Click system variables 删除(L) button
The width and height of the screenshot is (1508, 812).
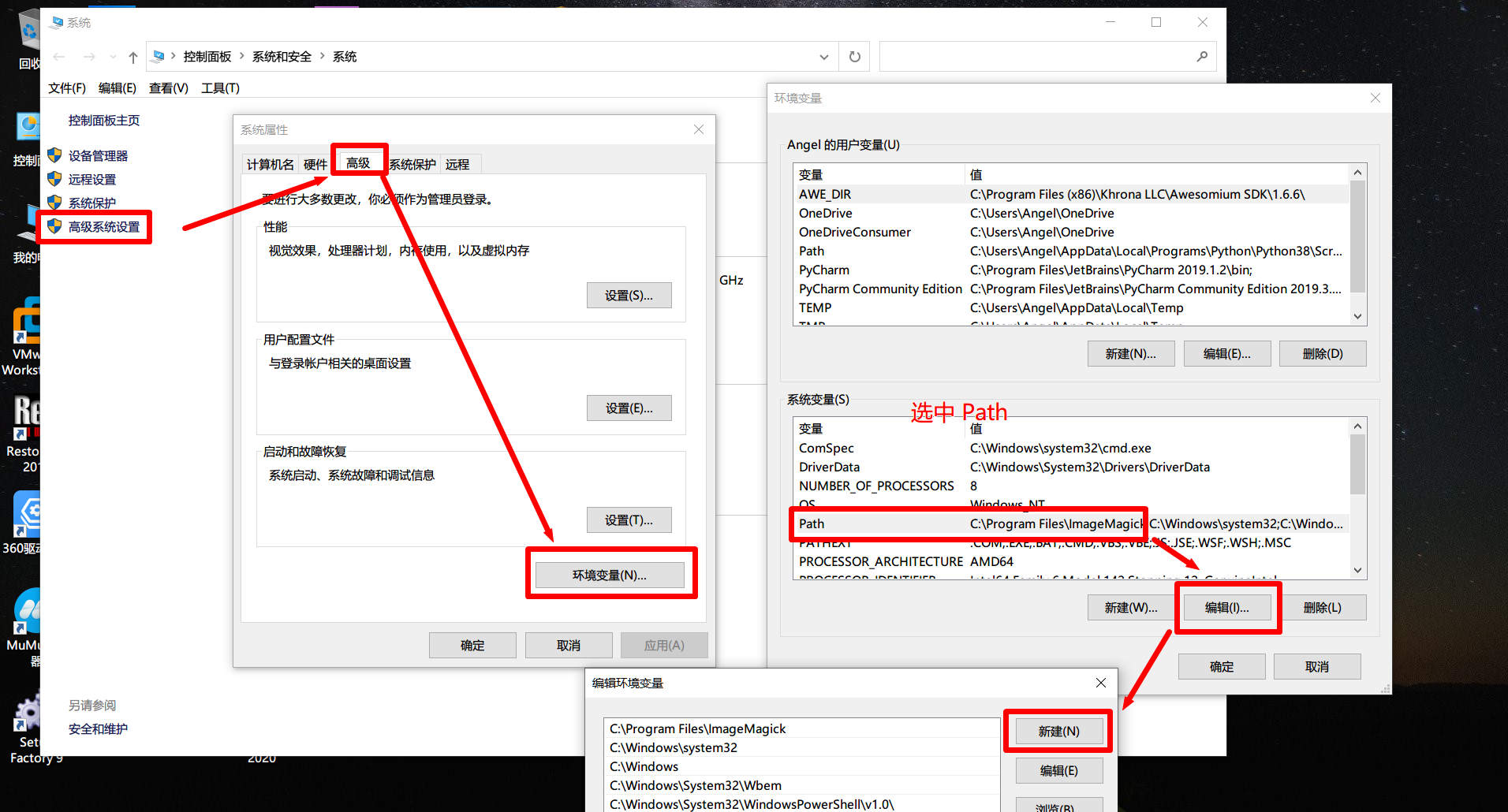(1323, 608)
